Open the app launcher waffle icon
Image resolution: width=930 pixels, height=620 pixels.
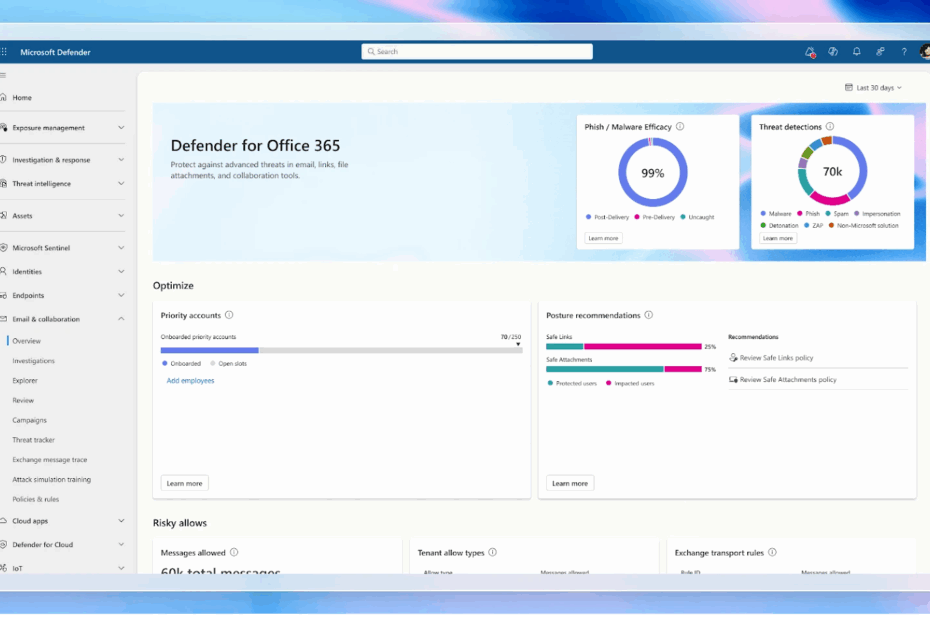click(x=5, y=52)
